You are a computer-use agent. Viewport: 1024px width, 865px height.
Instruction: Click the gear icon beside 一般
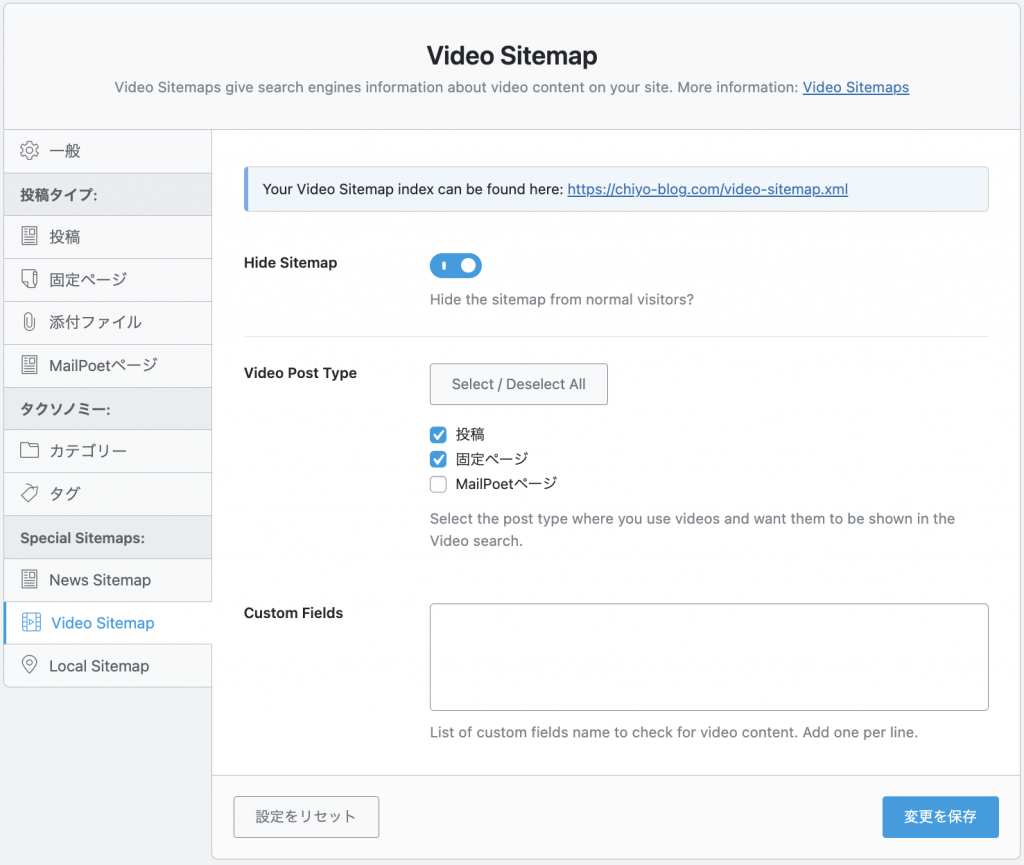point(29,151)
